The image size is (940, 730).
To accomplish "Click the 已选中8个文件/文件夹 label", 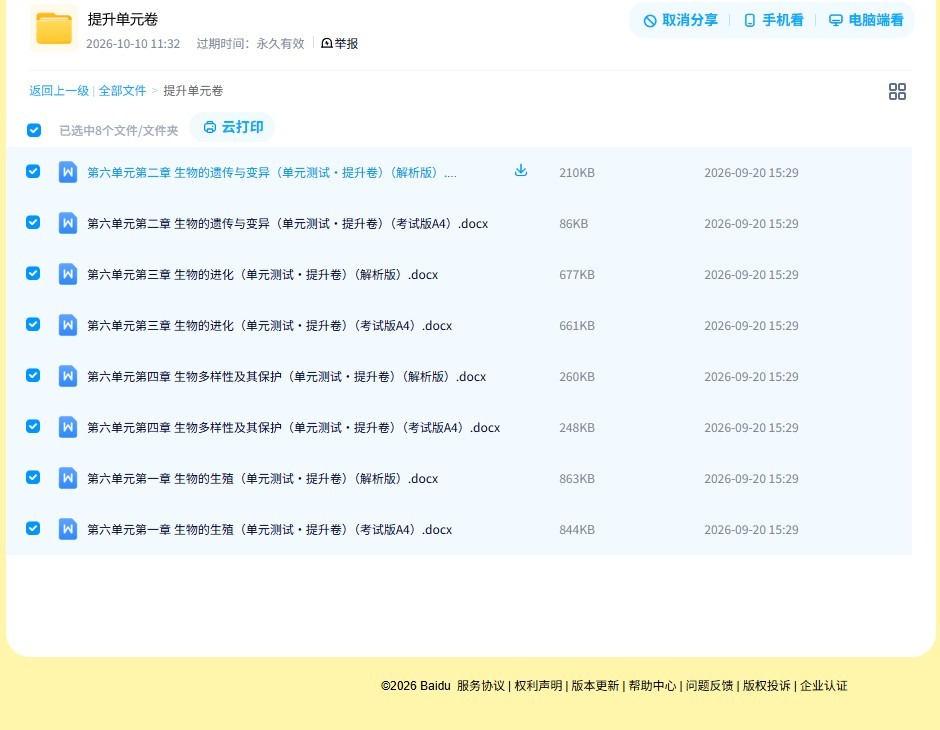I will [119, 131].
